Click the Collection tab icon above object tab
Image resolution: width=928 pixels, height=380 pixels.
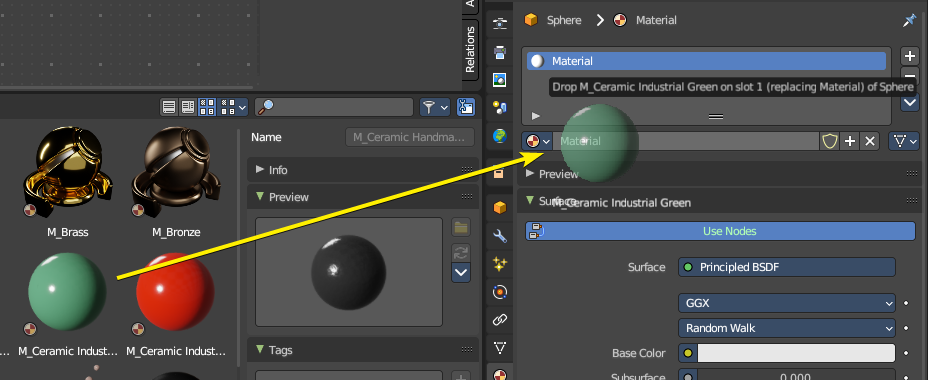click(500, 173)
